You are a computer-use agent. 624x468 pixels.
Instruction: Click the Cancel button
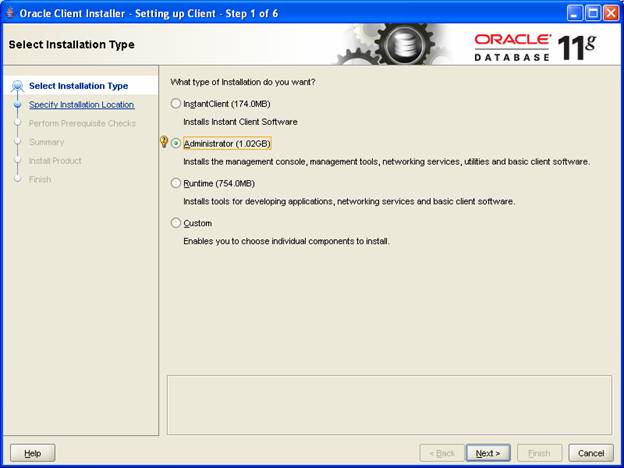(x=591, y=453)
